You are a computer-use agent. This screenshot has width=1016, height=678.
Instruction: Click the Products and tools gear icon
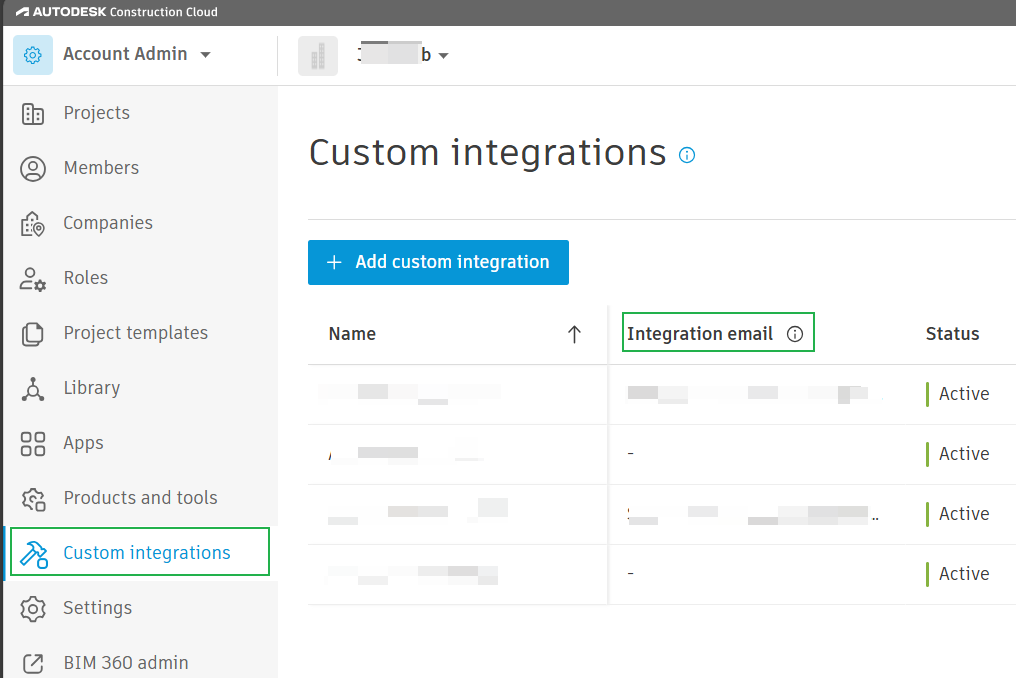pyautogui.click(x=33, y=499)
